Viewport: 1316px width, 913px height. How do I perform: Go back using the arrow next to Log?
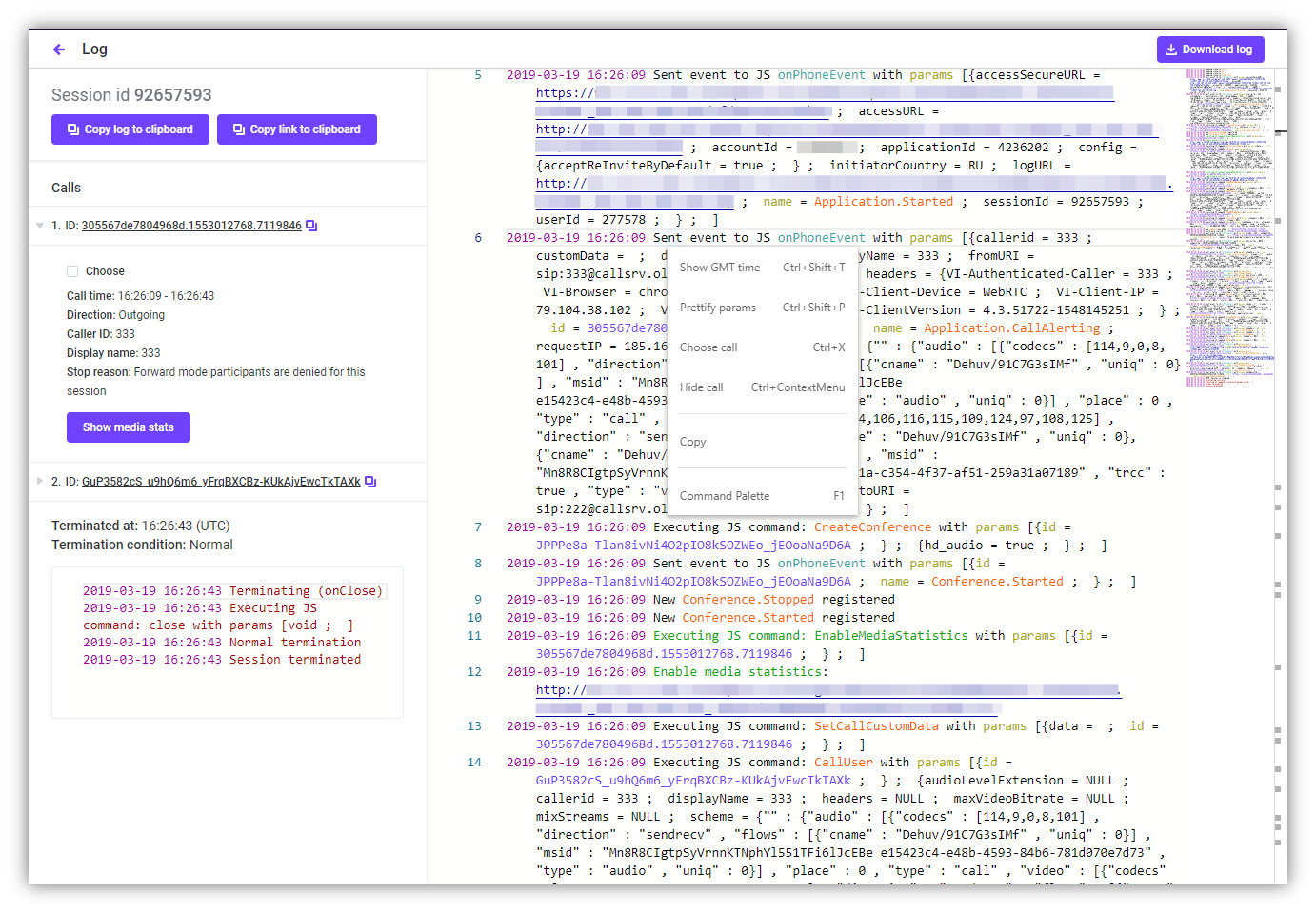point(59,50)
